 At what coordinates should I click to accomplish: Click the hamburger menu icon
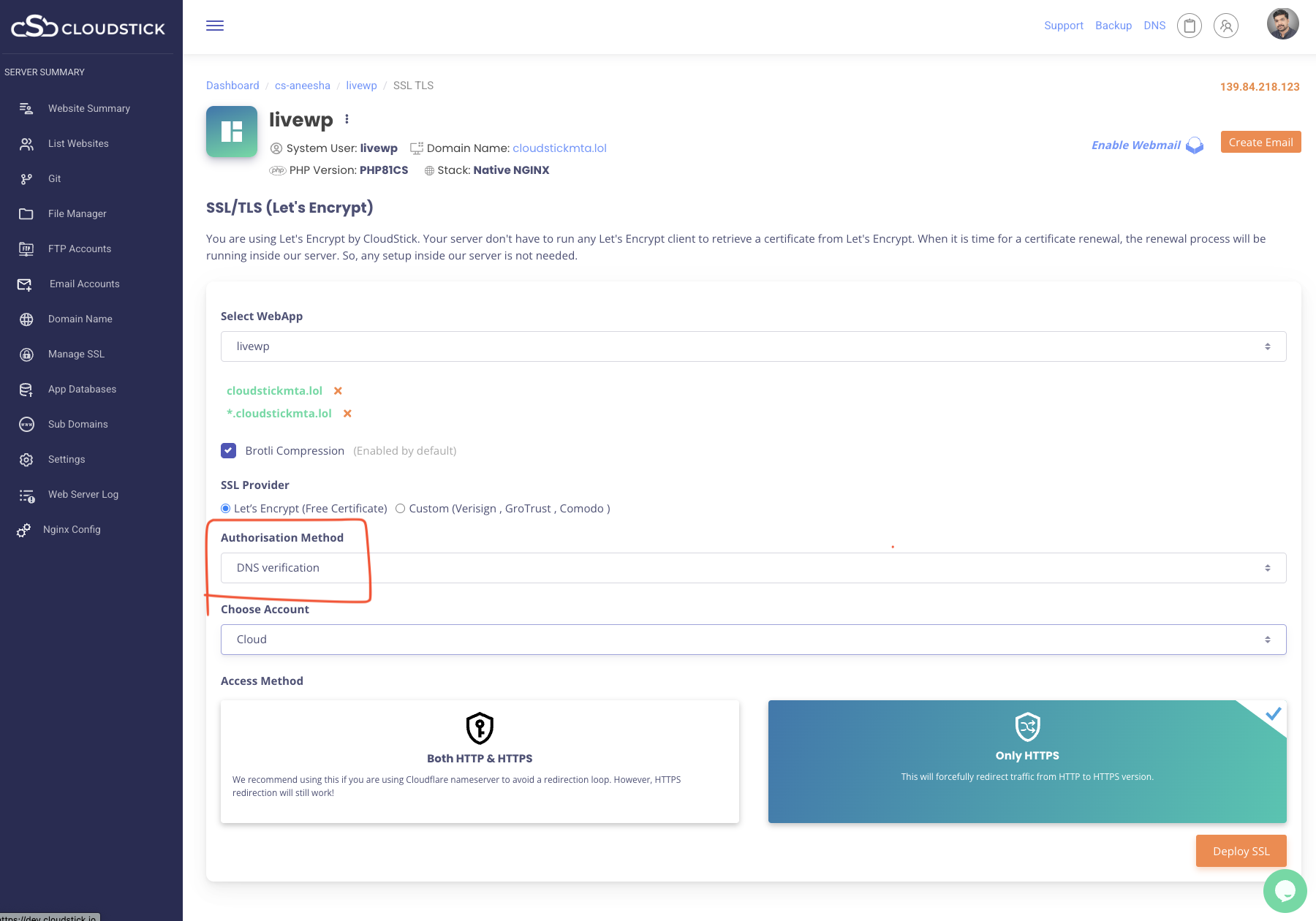click(215, 26)
